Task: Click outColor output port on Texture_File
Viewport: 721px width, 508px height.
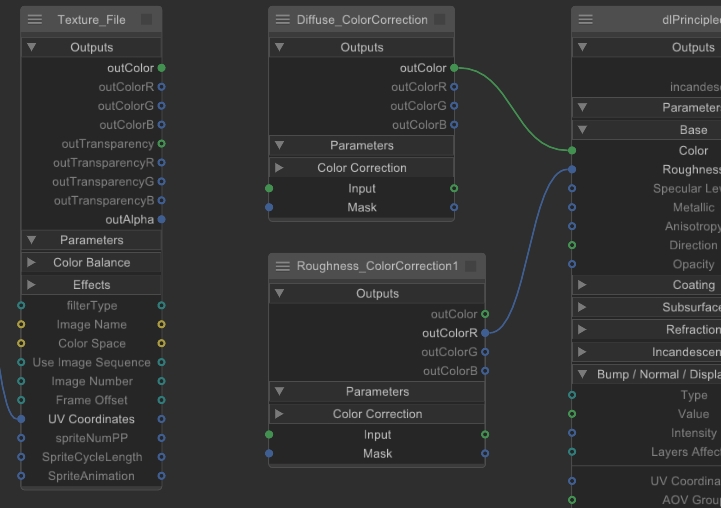Action: (x=162, y=68)
